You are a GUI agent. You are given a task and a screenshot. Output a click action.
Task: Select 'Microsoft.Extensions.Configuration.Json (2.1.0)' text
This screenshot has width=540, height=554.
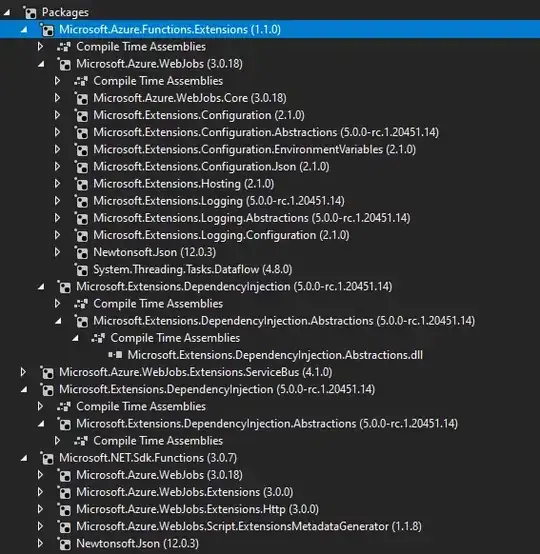[x=211, y=166]
